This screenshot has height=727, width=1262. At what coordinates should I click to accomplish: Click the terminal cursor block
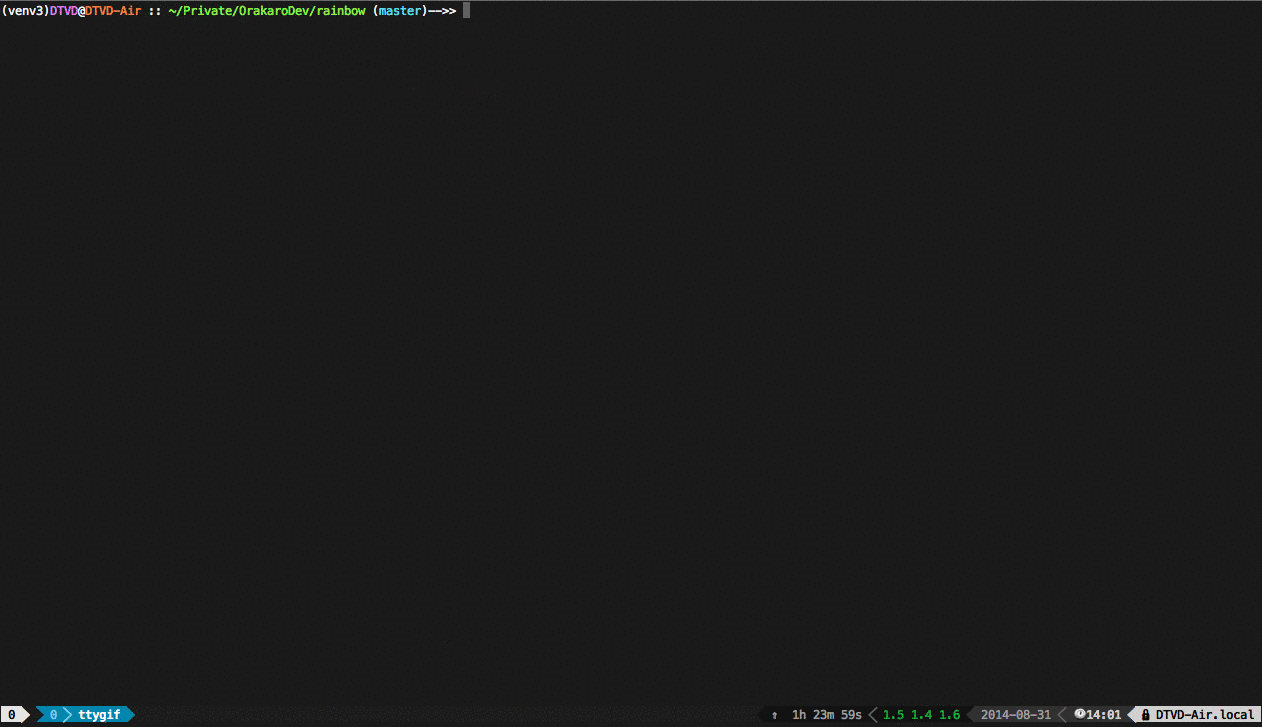click(x=466, y=11)
